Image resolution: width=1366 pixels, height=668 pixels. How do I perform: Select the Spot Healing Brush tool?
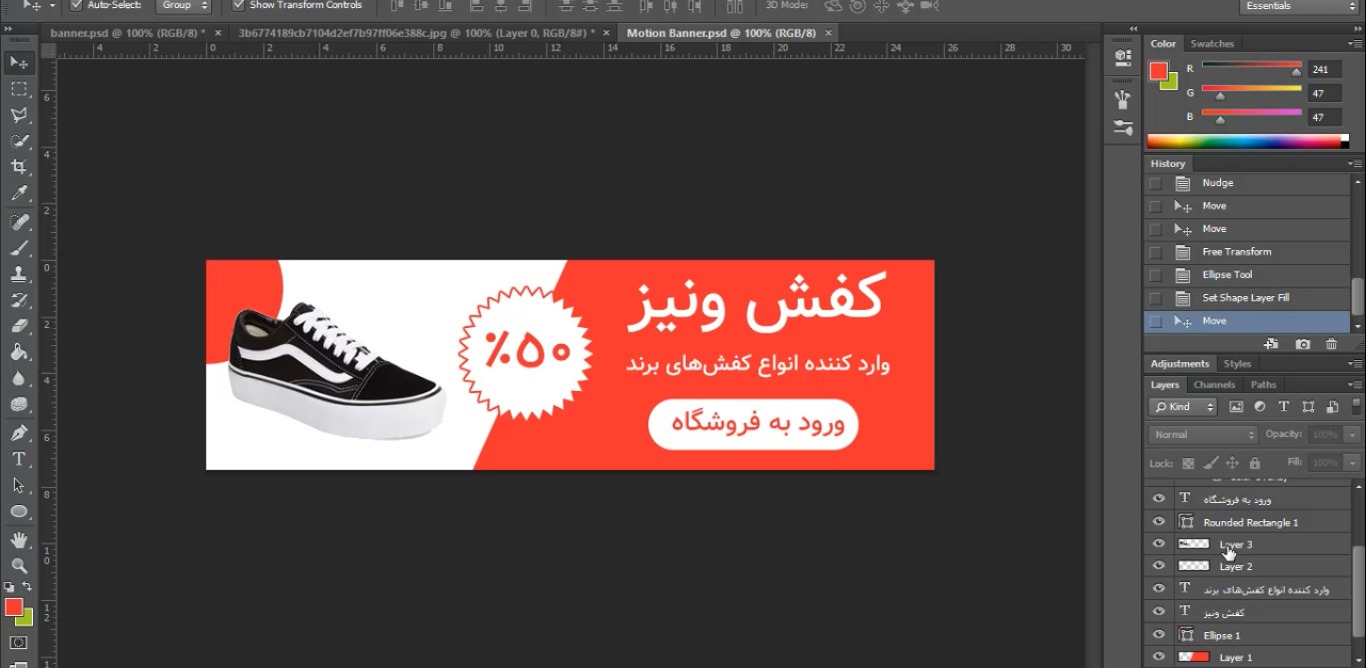pos(19,221)
